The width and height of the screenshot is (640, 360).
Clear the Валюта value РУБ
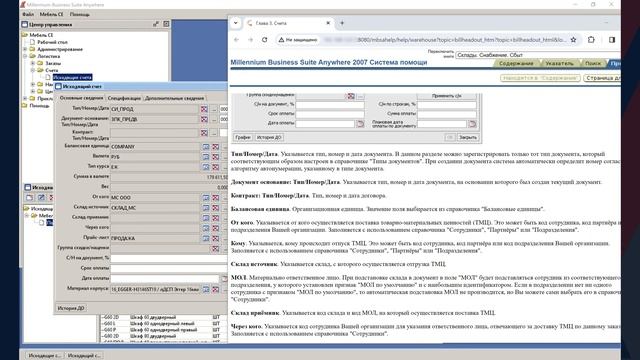pyautogui.click(x=215, y=157)
